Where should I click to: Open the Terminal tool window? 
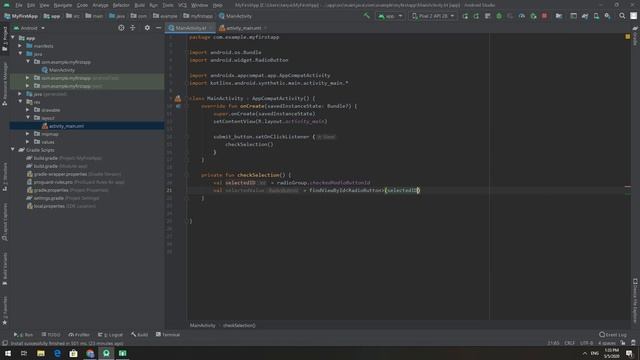pos(168,334)
